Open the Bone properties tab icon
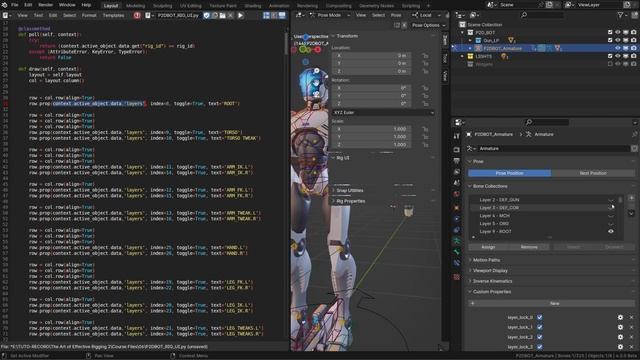The width and height of the screenshot is (640, 360). pos(456,252)
